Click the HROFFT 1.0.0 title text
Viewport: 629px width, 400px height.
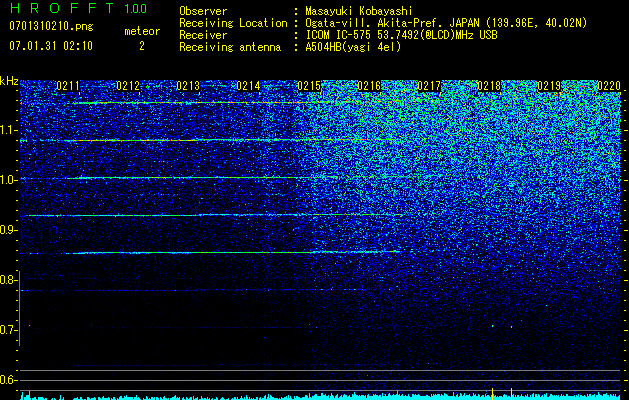click(79, 8)
